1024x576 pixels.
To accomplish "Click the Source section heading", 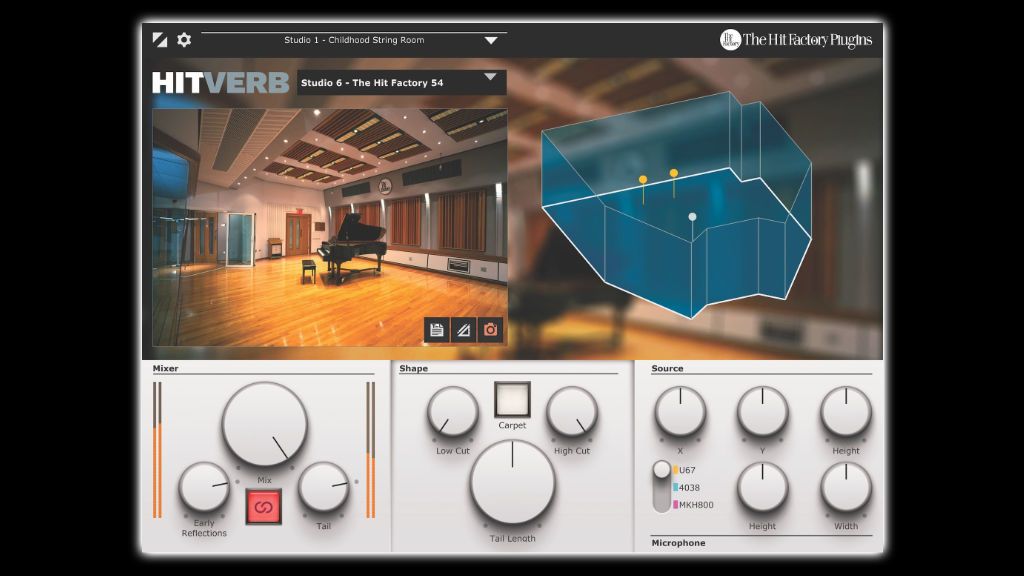I will [x=667, y=368].
